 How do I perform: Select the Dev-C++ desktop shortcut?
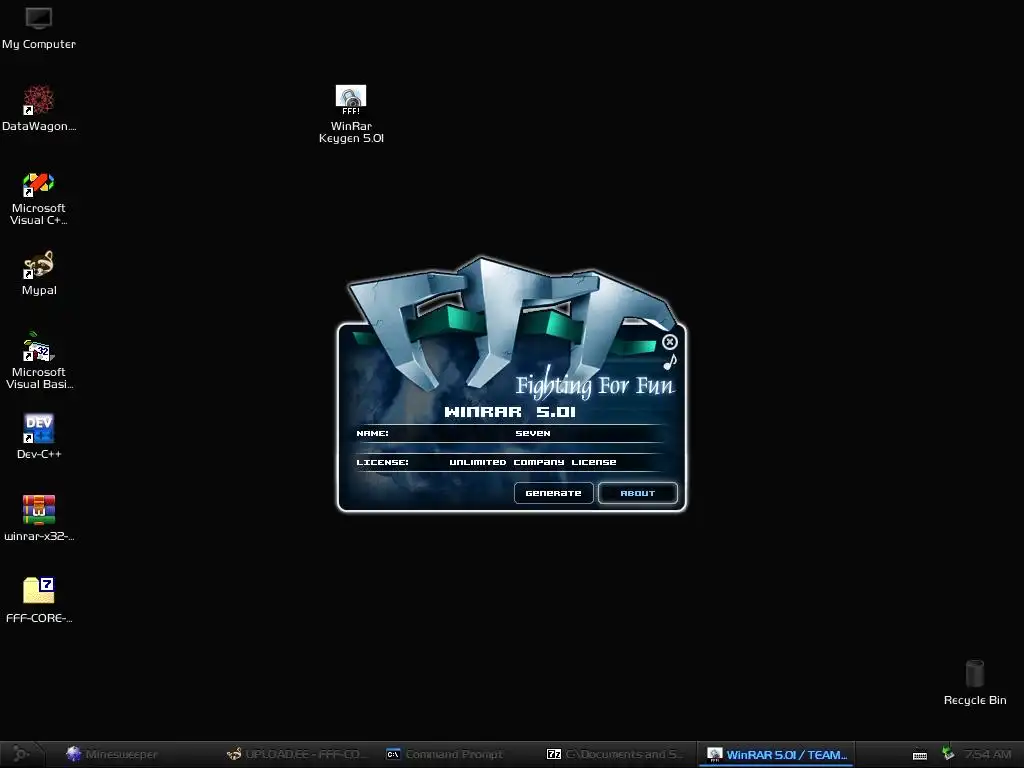click(39, 436)
